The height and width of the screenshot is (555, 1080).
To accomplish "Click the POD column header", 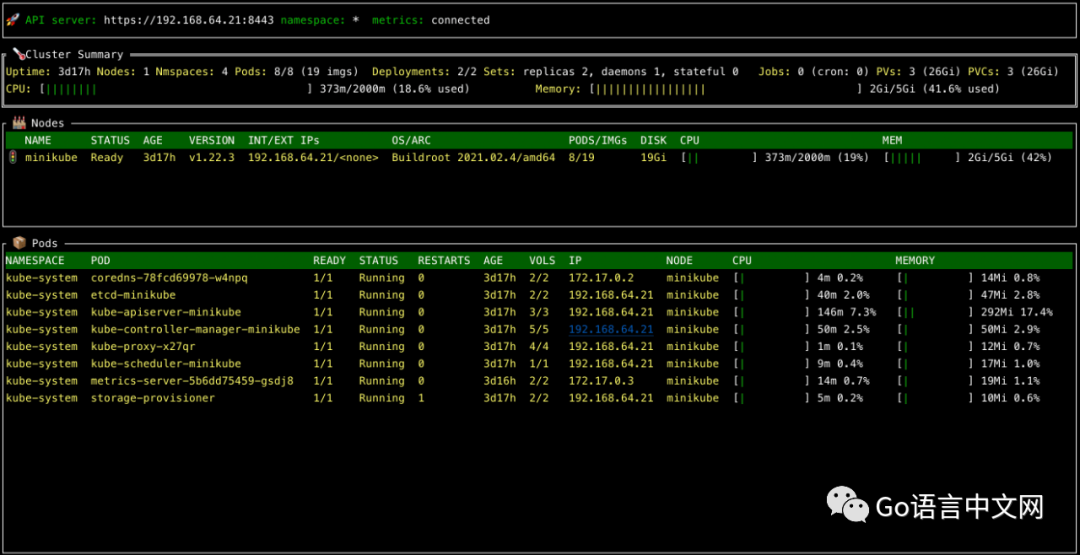I will pos(101,261).
